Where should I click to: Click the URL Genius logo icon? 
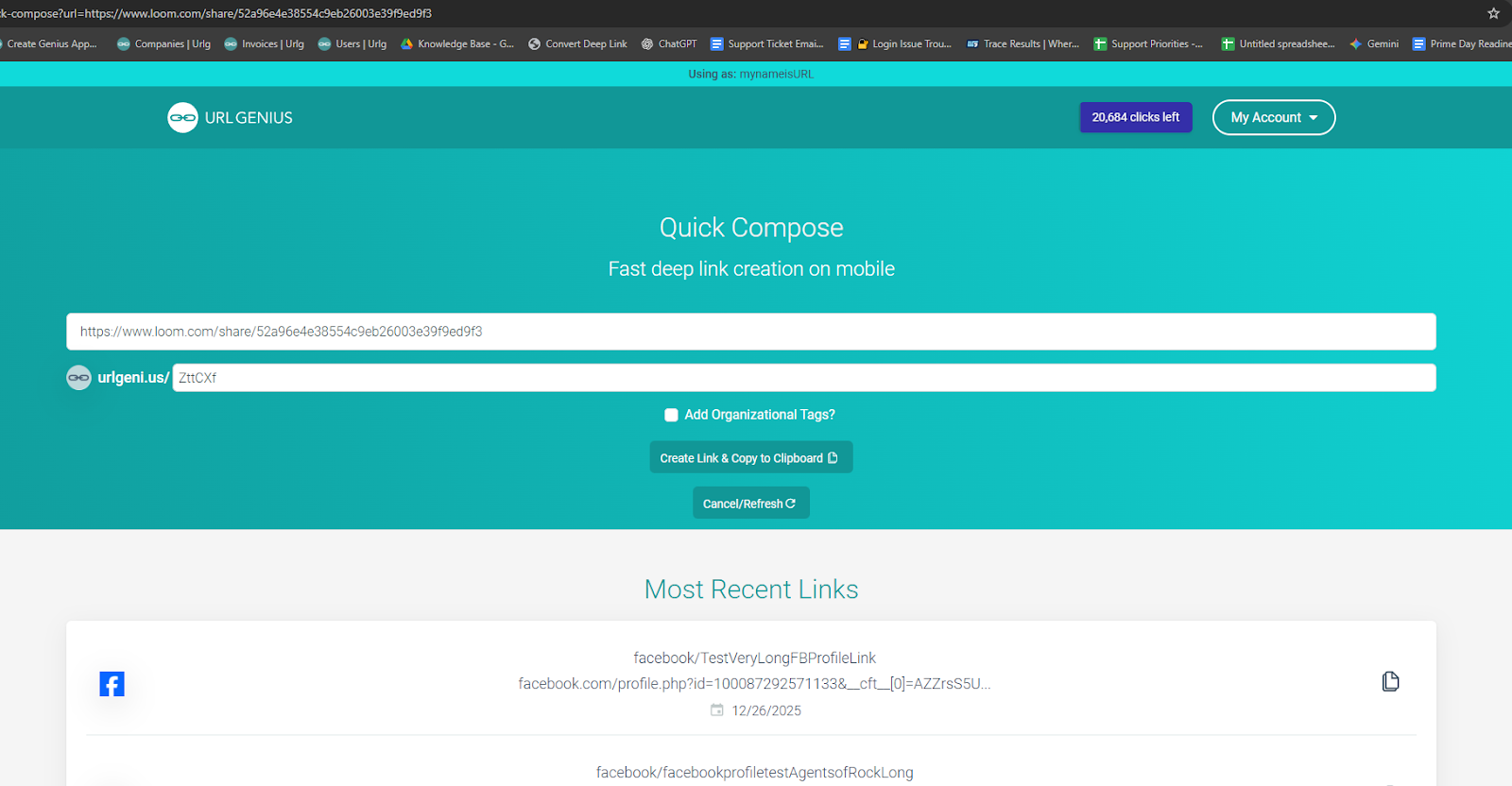point(182,118)
